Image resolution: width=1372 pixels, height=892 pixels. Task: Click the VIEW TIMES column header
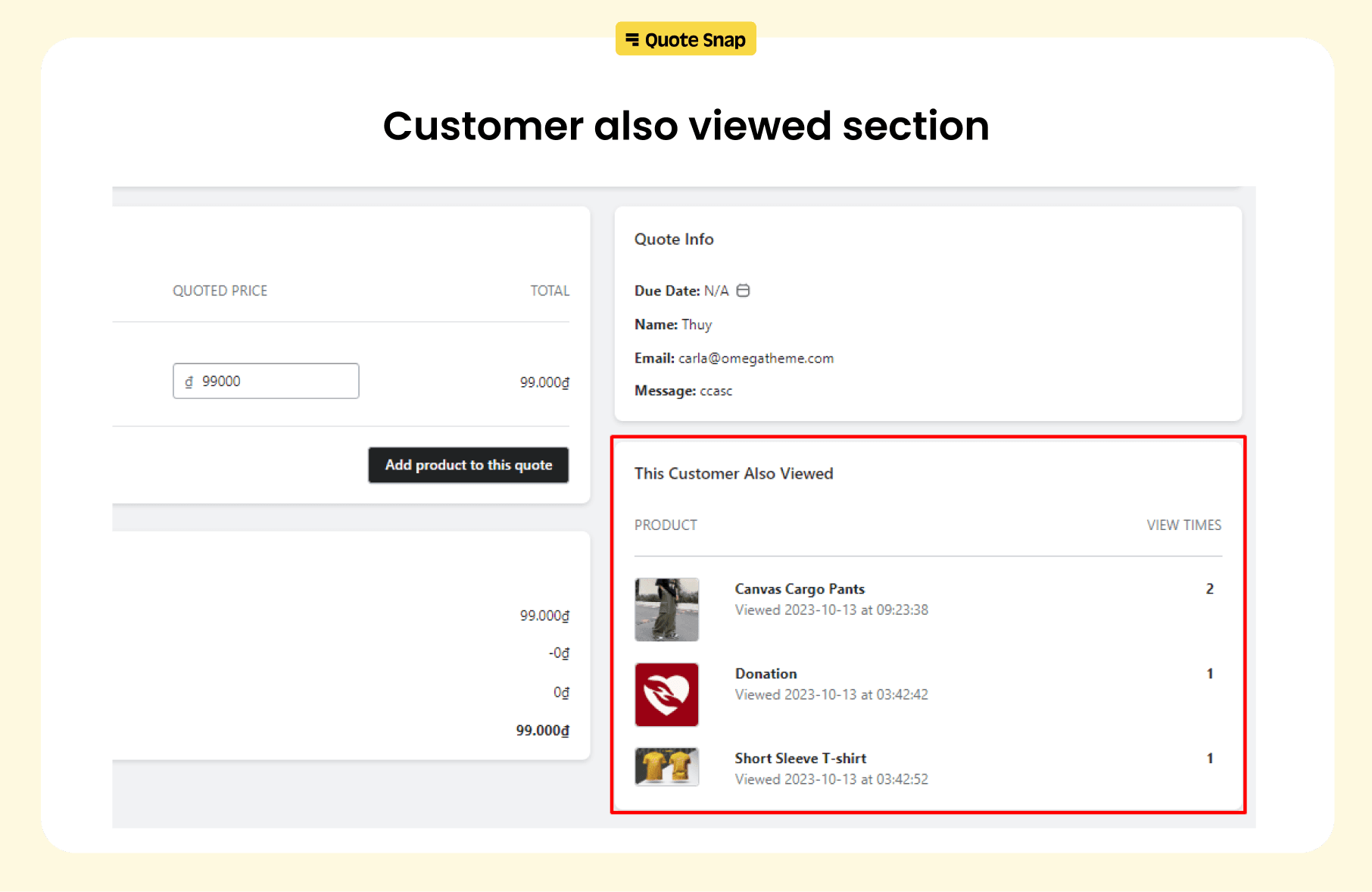click(1183, 524)
